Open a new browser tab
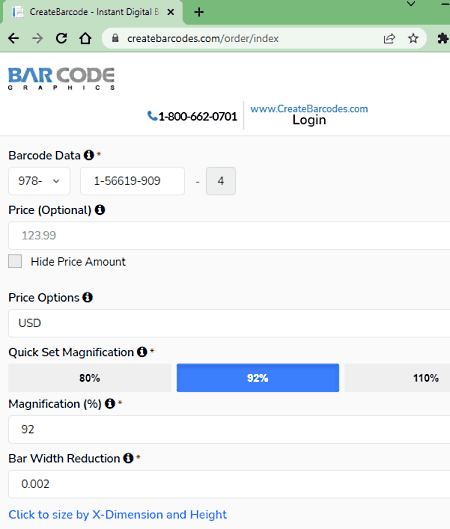 [199, 12]
